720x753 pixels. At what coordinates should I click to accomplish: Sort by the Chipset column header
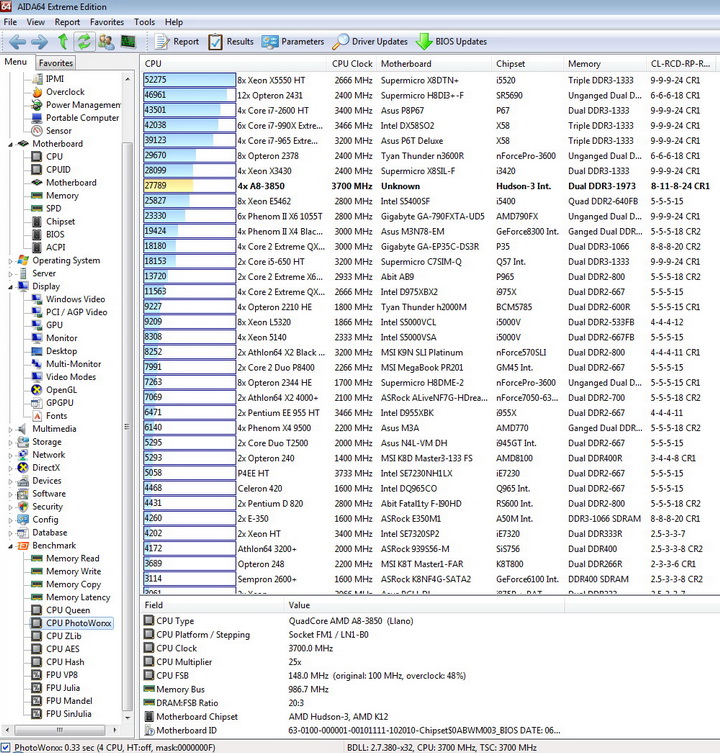click(x=527, y=64)
